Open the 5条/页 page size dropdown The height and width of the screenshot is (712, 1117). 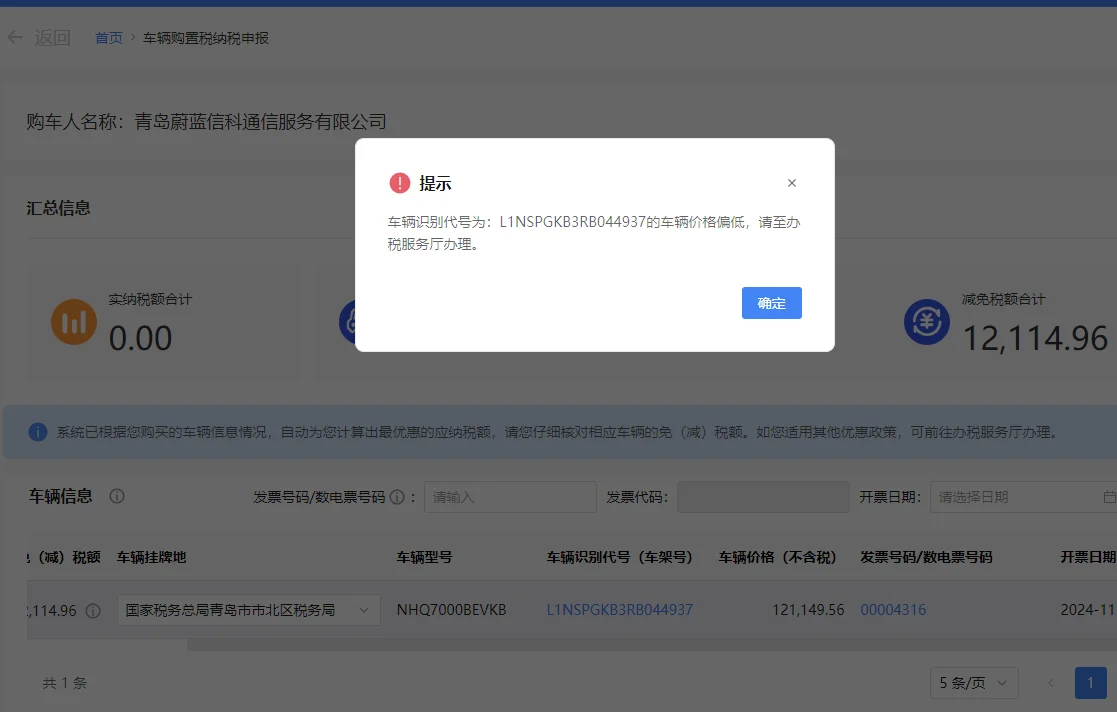click(973, 683)
